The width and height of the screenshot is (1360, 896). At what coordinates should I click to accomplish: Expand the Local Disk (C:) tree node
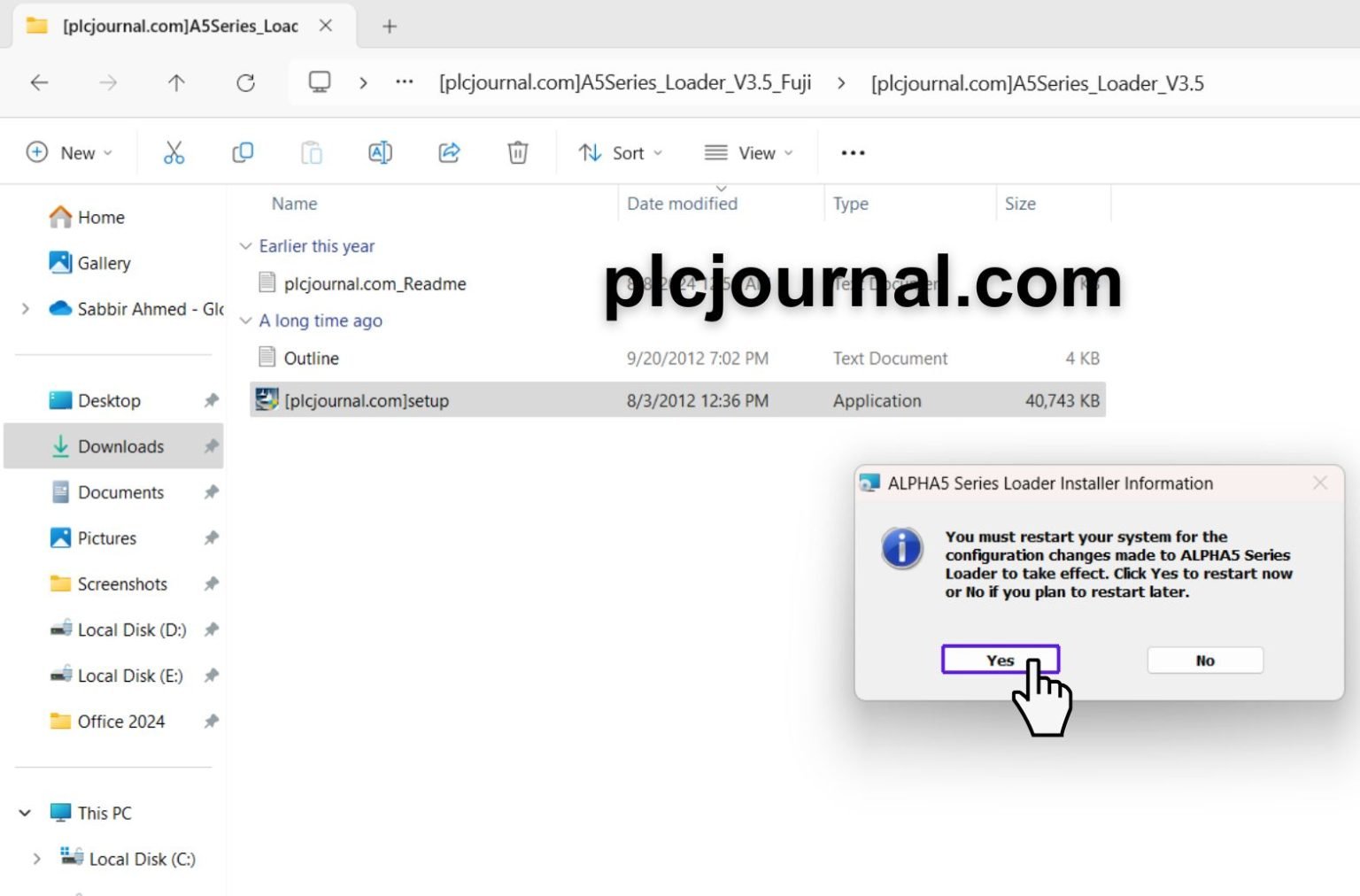tap(36, 859)
